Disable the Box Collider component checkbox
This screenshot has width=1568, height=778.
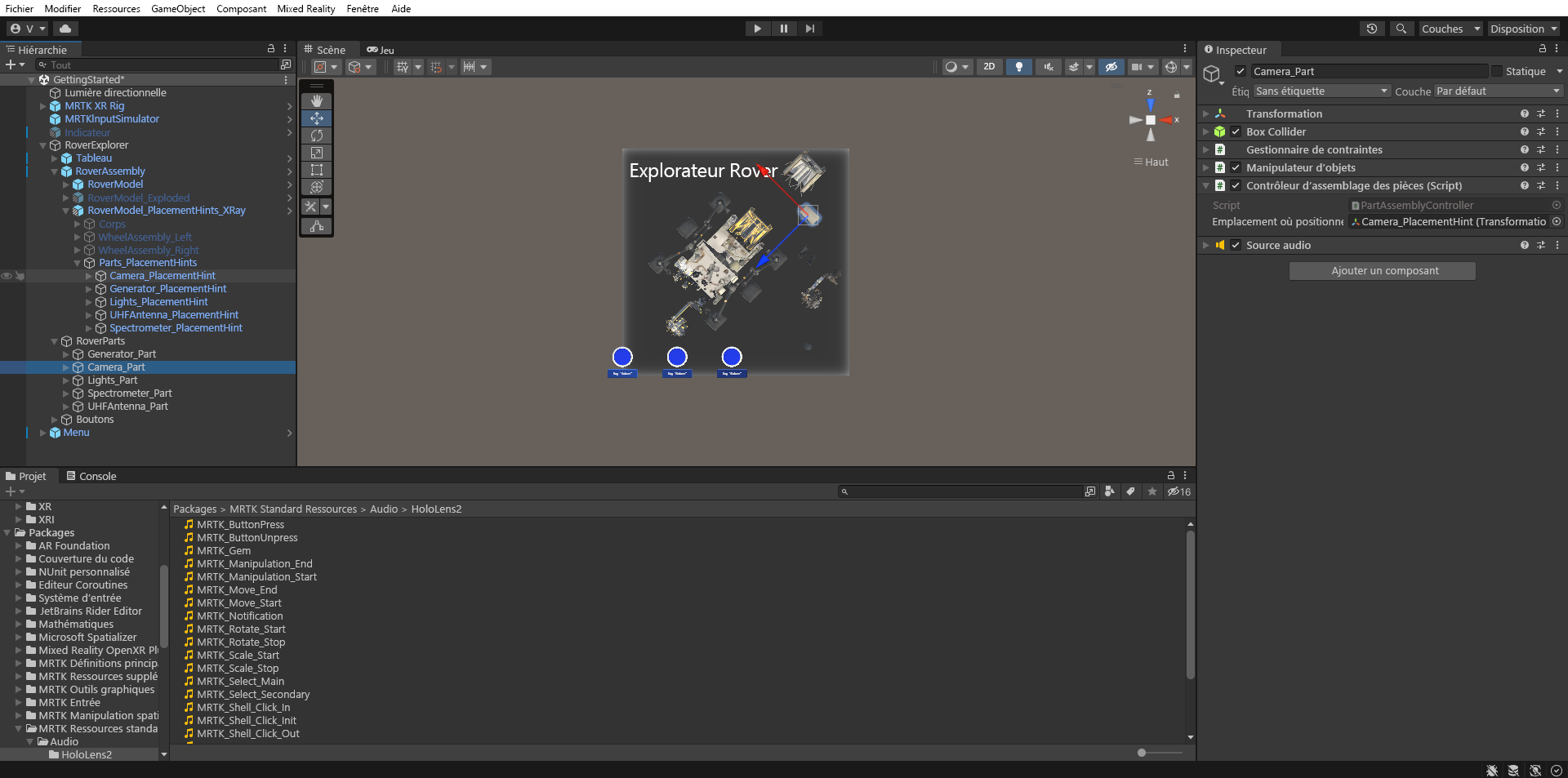[x=1236, y=131]
